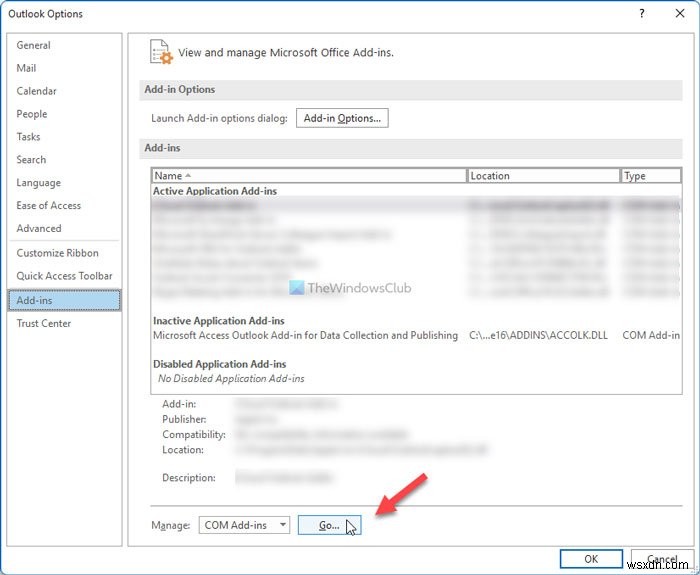Close the Outlook Options dialog
Viewport: 700px width, 575px height.
(680, 14)
